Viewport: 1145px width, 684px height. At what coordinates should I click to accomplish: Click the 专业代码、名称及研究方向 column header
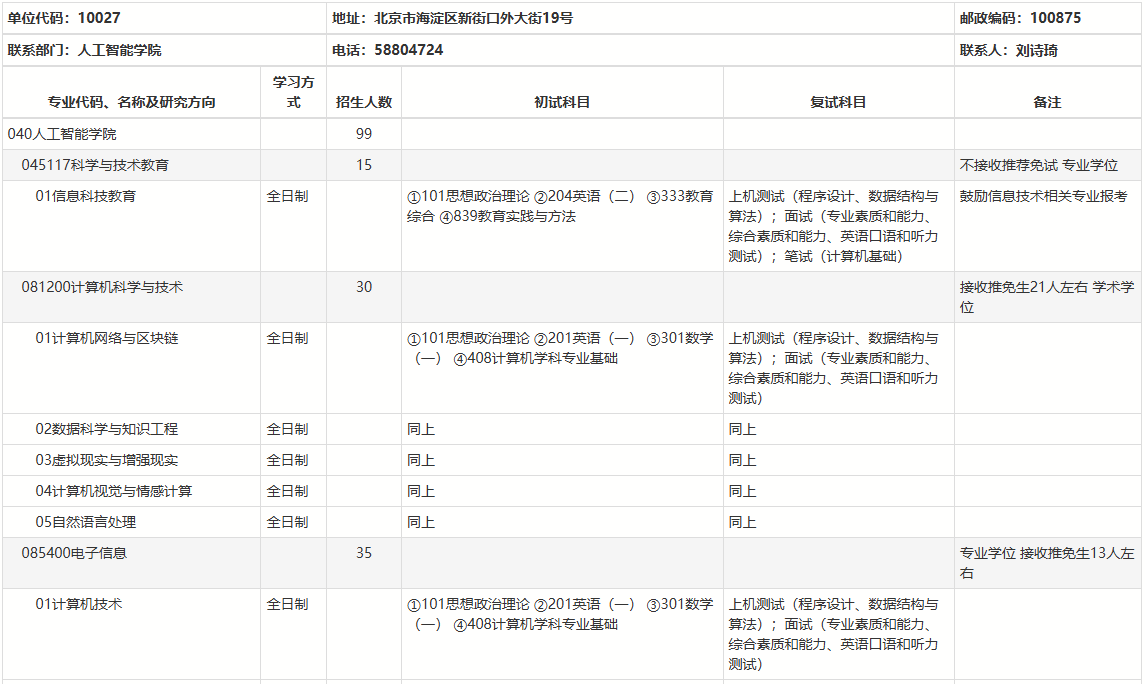(x=131, y=102)
